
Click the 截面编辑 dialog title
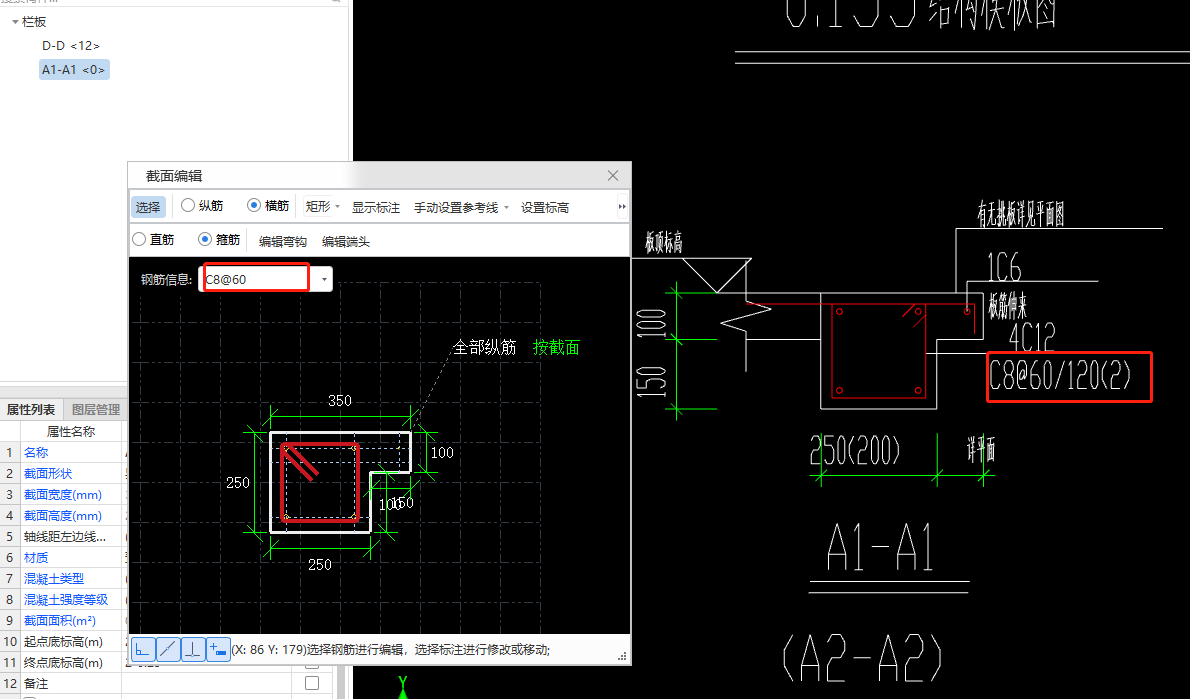[174, 176]
